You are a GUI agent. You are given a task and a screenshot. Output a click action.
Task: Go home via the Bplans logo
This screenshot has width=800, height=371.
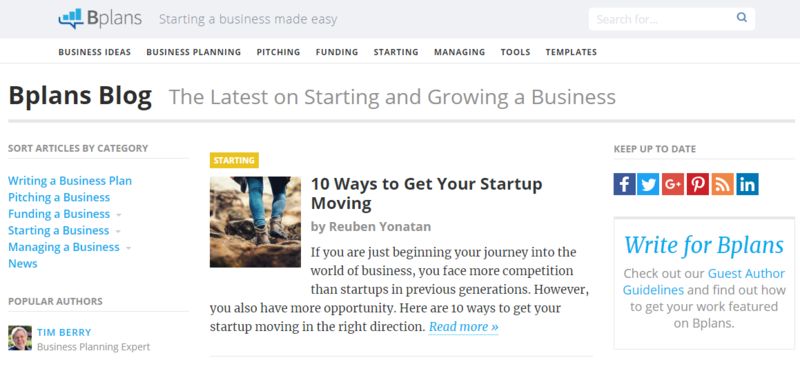coord(101,18)
